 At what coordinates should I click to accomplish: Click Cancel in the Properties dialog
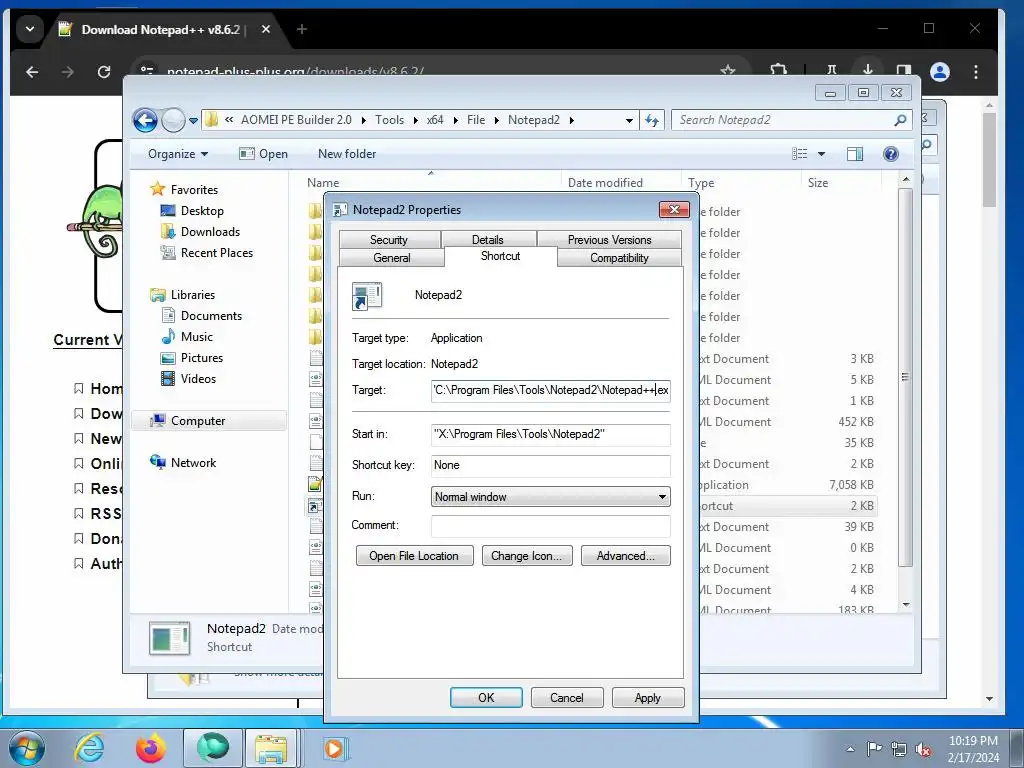tap(567, 697)
